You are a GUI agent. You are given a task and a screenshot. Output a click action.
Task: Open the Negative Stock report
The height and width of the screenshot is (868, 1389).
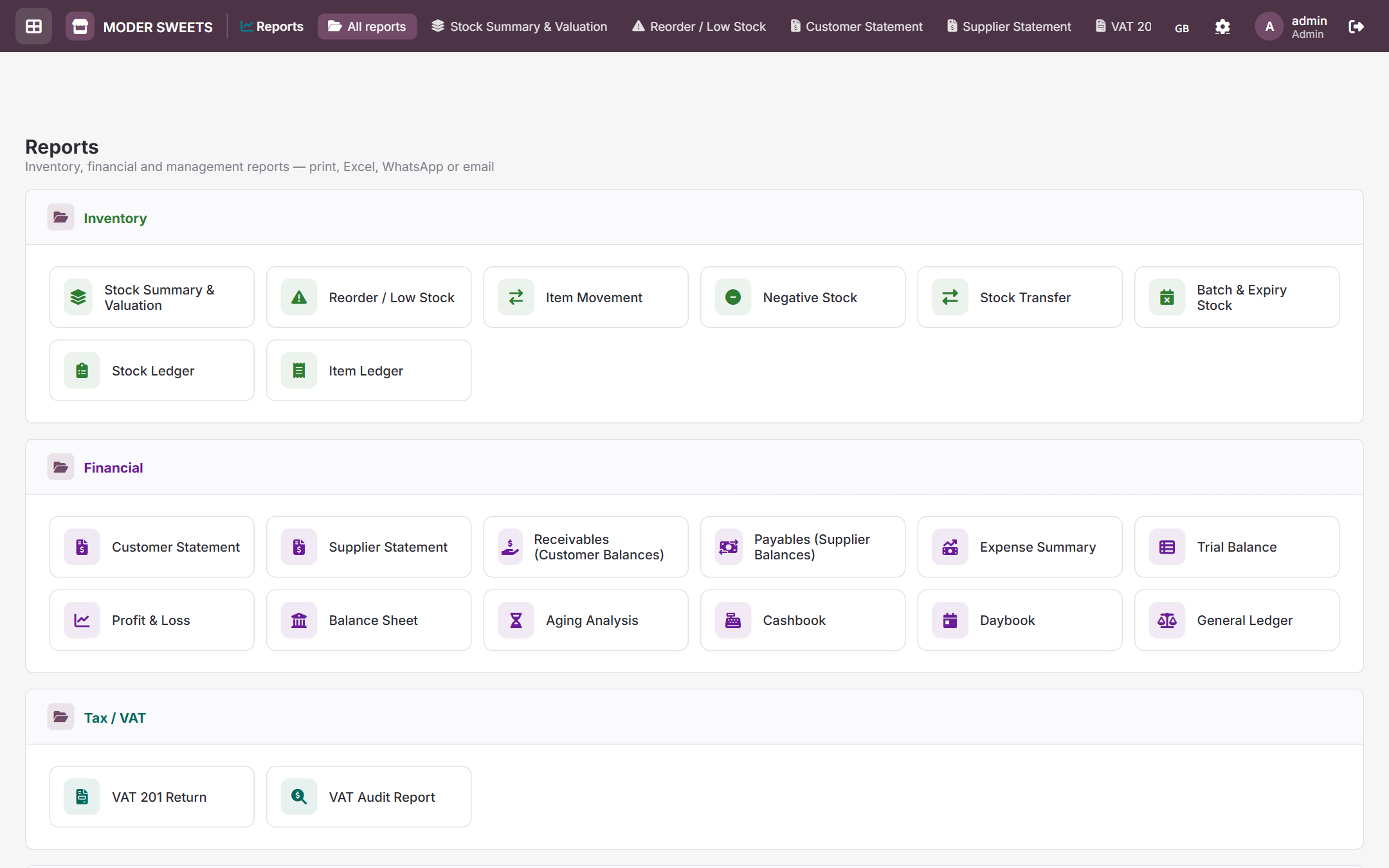(x=803, y=297)
